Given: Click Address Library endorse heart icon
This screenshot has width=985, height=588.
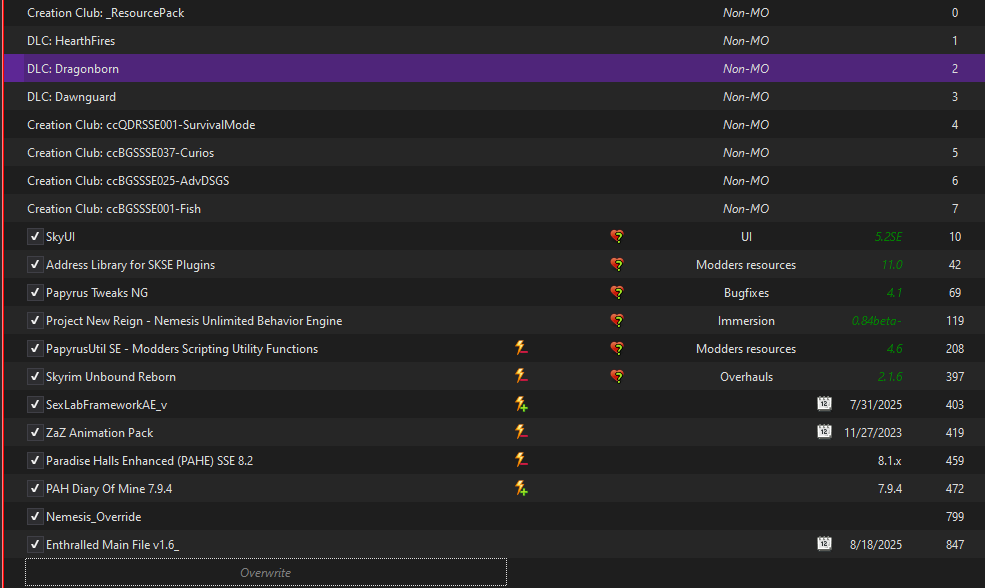Looking at the screenshot, I should 617,264.
